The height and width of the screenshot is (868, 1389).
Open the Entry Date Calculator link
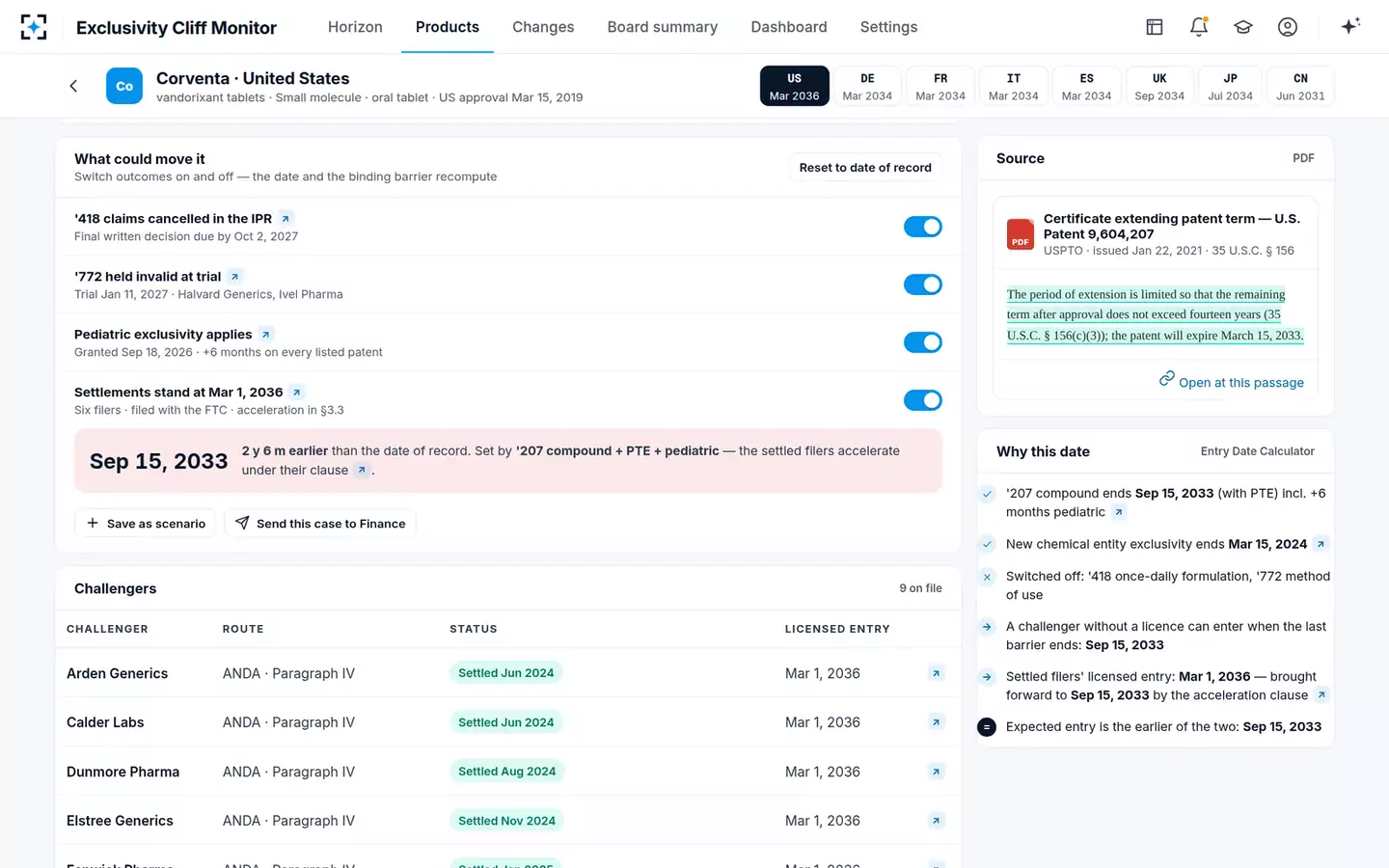(1257, 451)
